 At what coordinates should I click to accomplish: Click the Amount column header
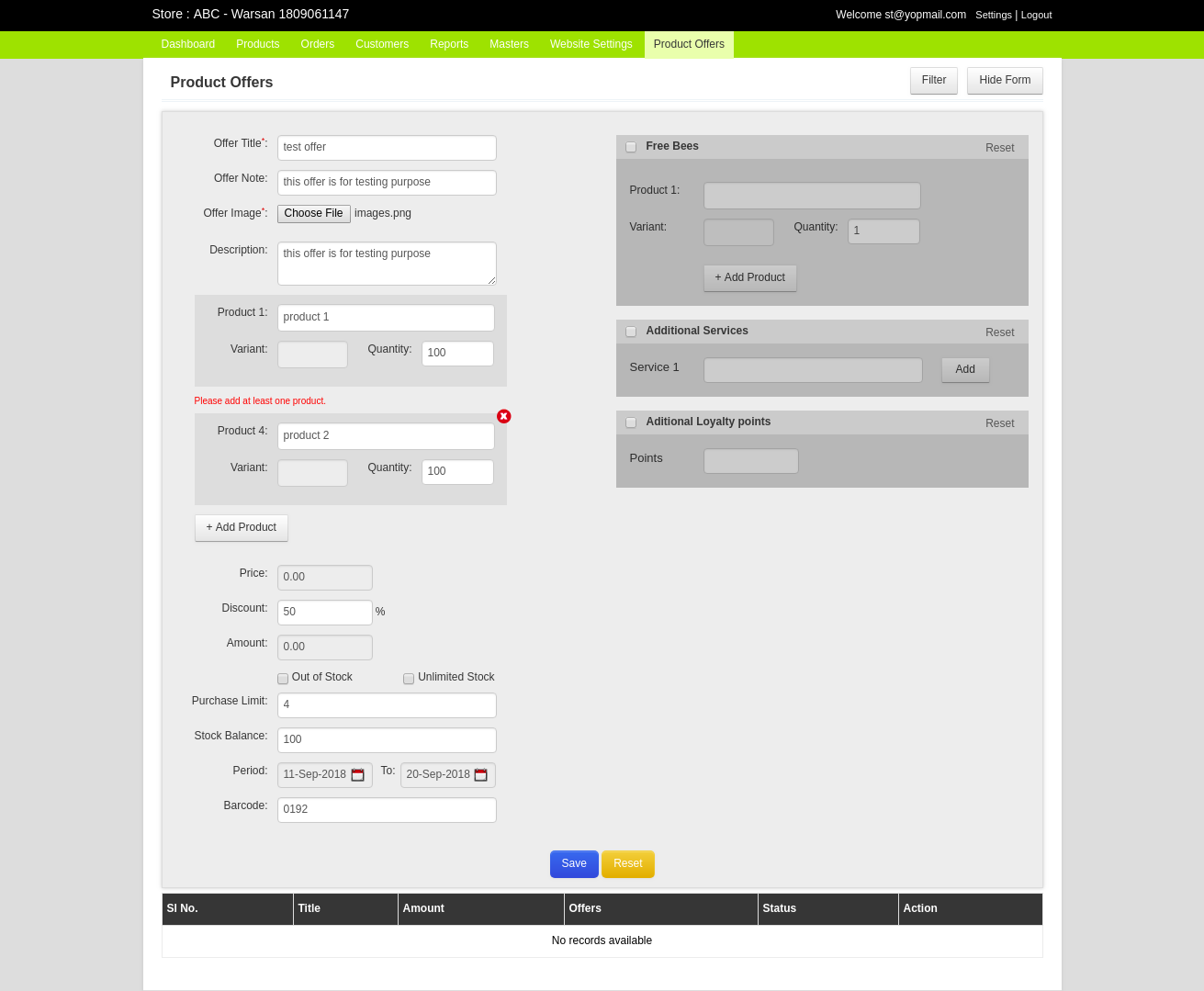481,909
